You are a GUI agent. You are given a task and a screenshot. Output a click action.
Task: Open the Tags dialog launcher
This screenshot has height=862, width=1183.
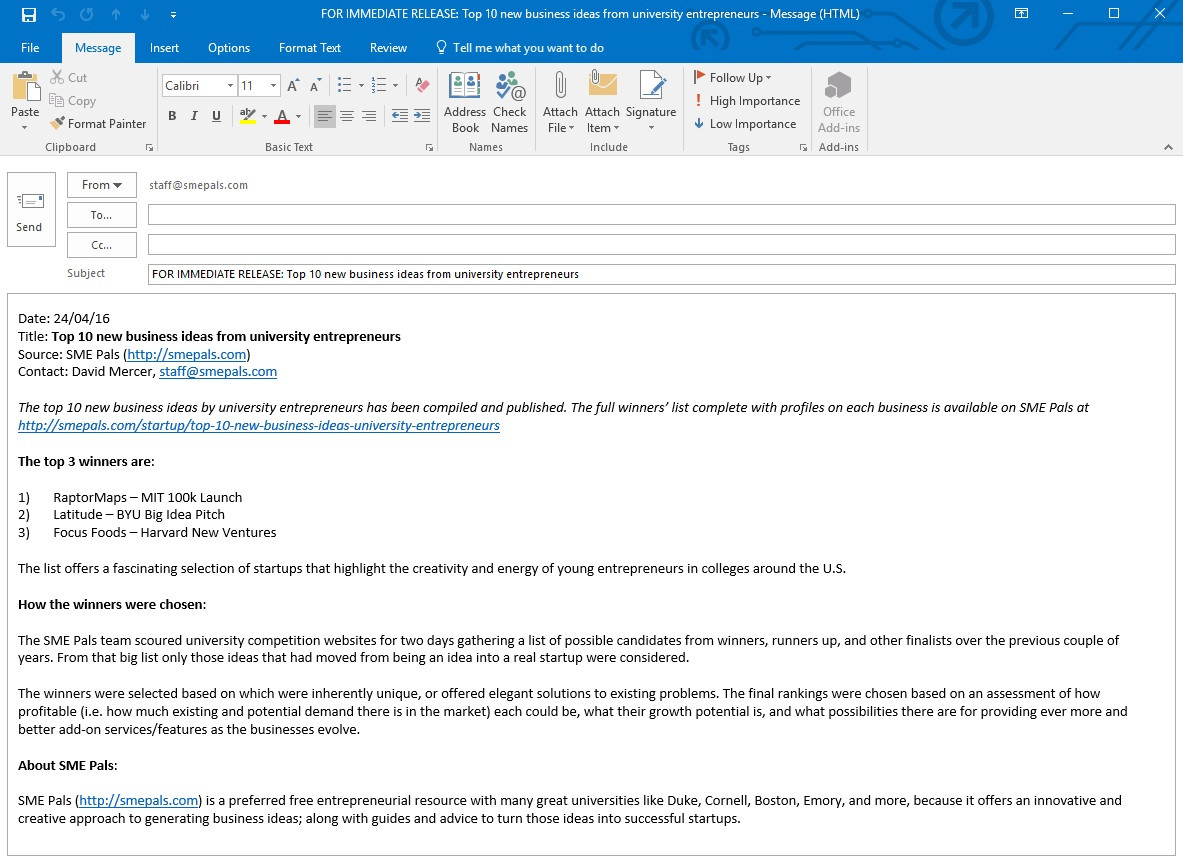pyautogui.click(x=803, y=148)
